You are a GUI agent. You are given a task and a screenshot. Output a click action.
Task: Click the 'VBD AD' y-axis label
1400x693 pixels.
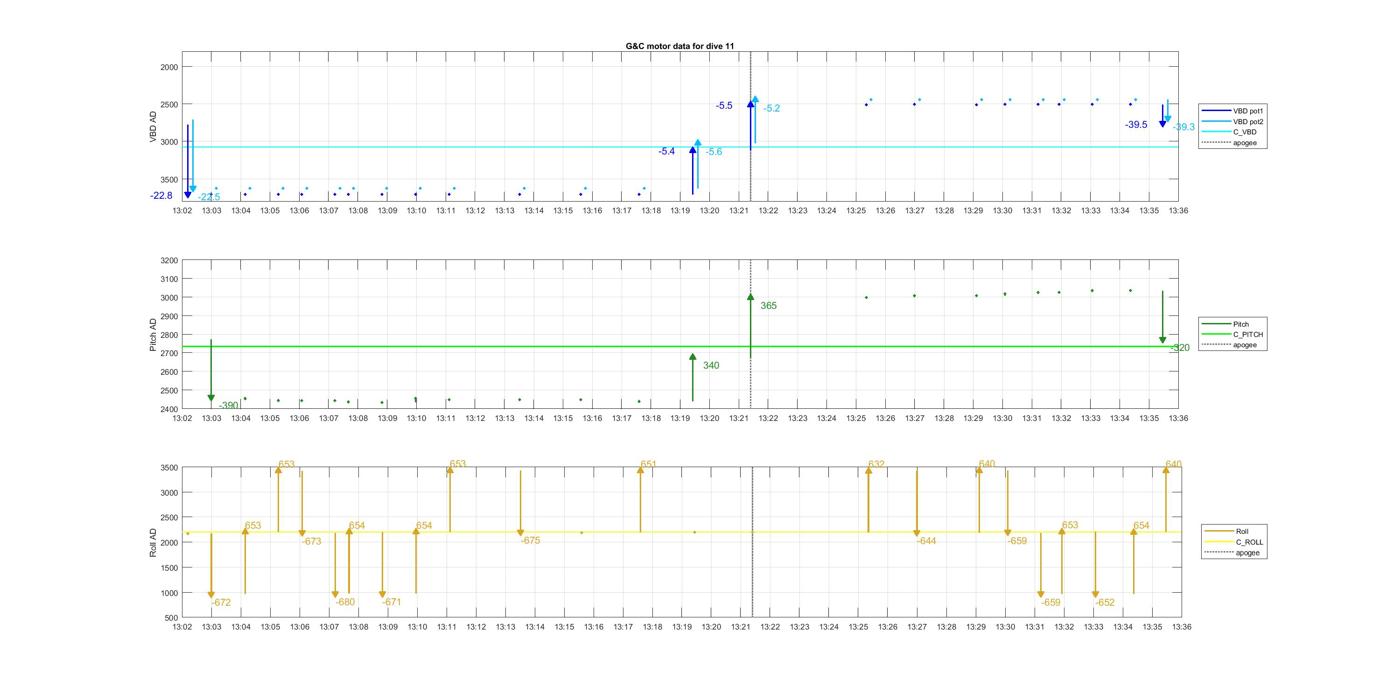tap(153, 127)
